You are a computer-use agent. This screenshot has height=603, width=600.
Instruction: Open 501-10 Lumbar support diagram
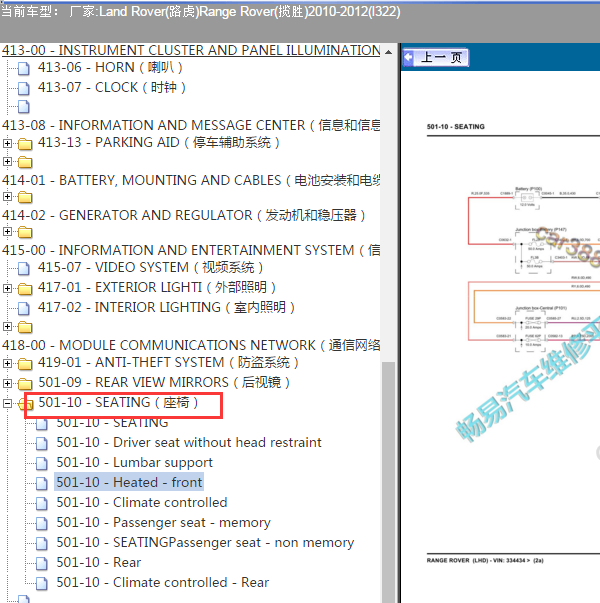coord(135,463)
